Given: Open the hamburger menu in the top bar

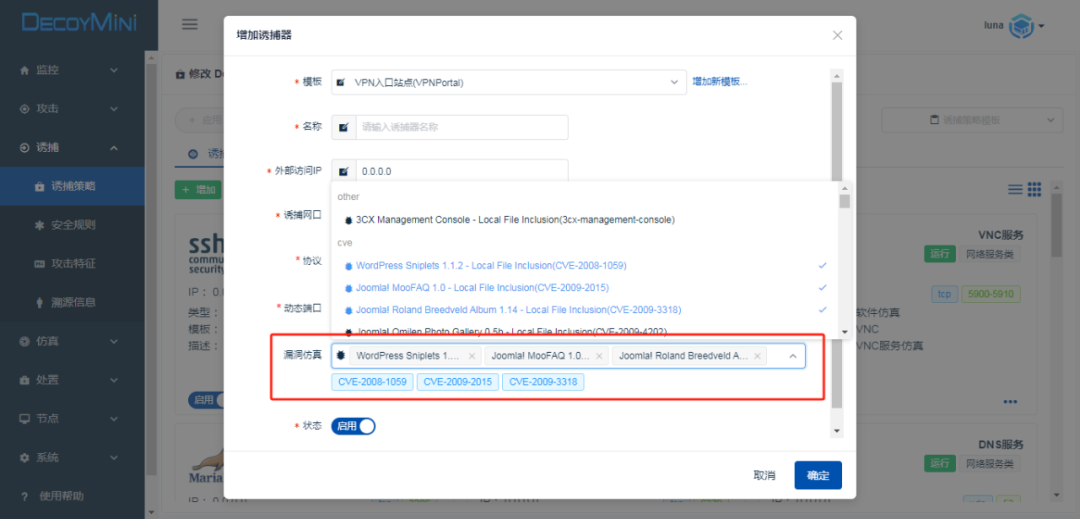Looking at the screenshot, I should [x=189, y=24].
